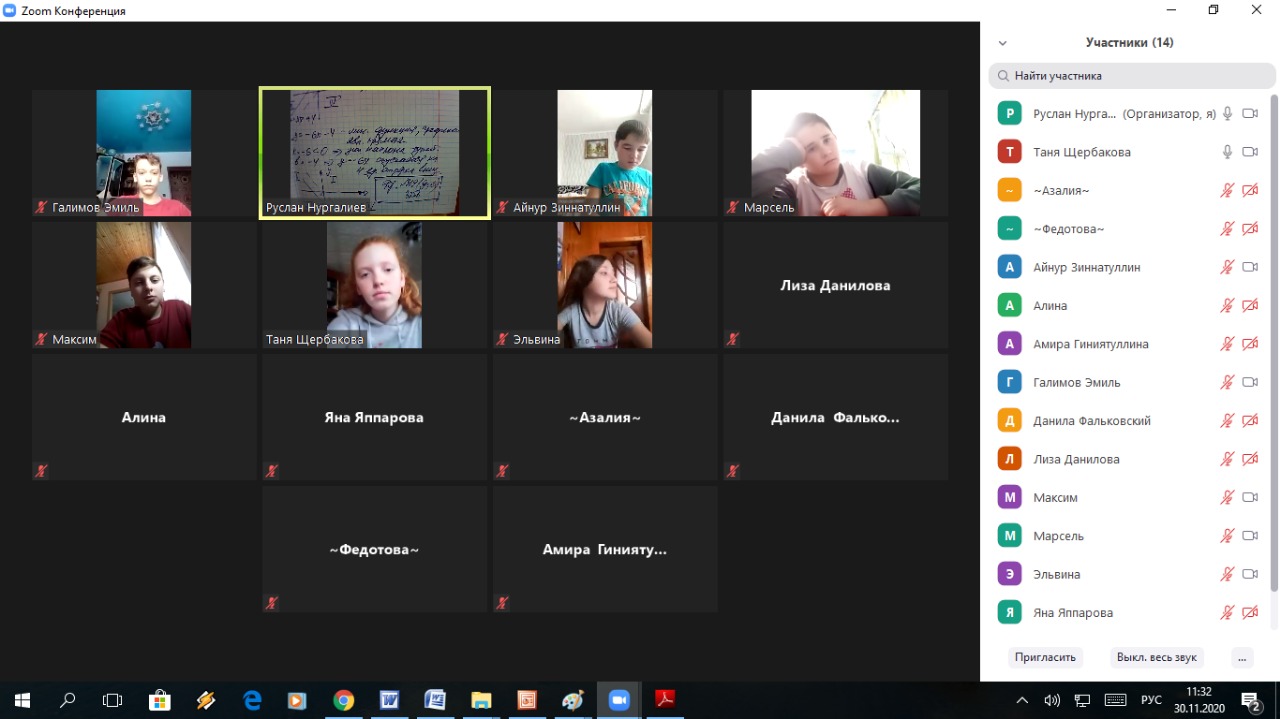Click the participants list scrollbar
1280x719 pixels.
(1273, 340)
